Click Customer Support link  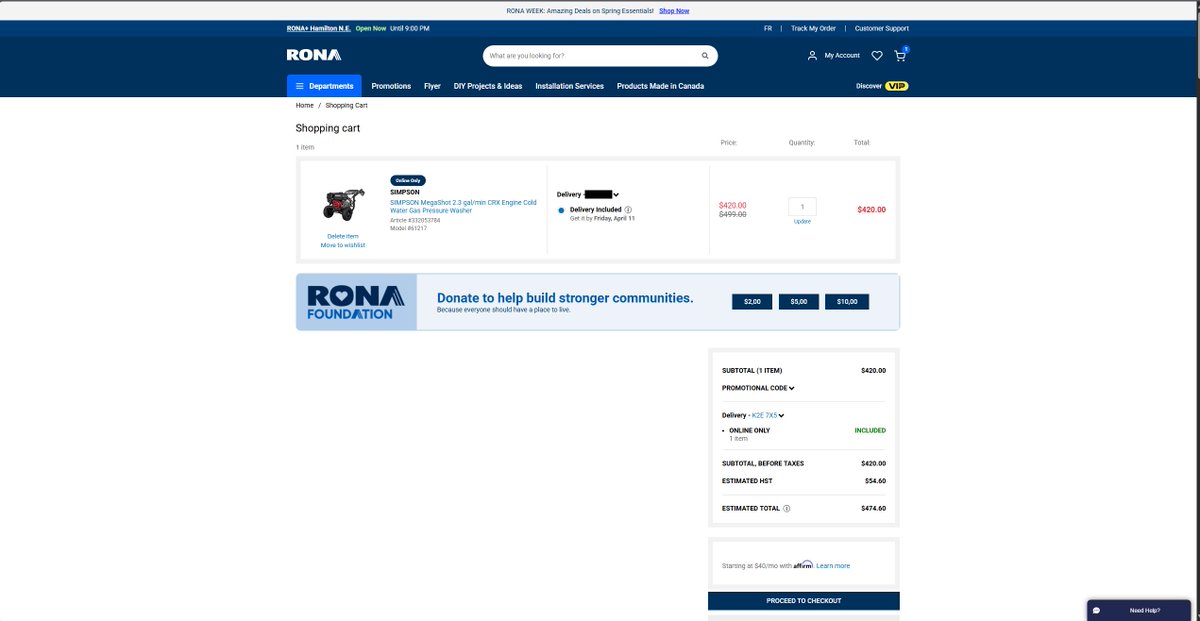coord(882,28)
